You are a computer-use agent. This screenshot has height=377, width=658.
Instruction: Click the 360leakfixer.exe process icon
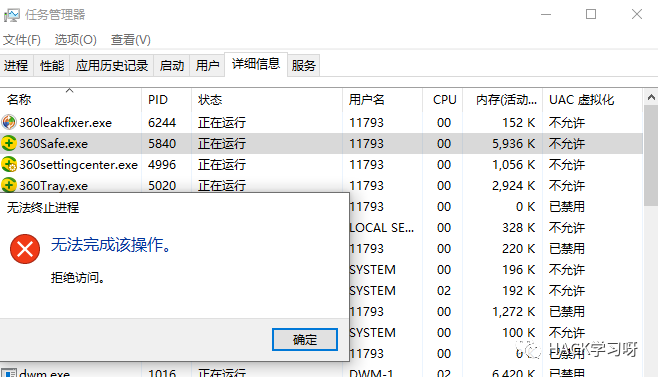(8, 123)
